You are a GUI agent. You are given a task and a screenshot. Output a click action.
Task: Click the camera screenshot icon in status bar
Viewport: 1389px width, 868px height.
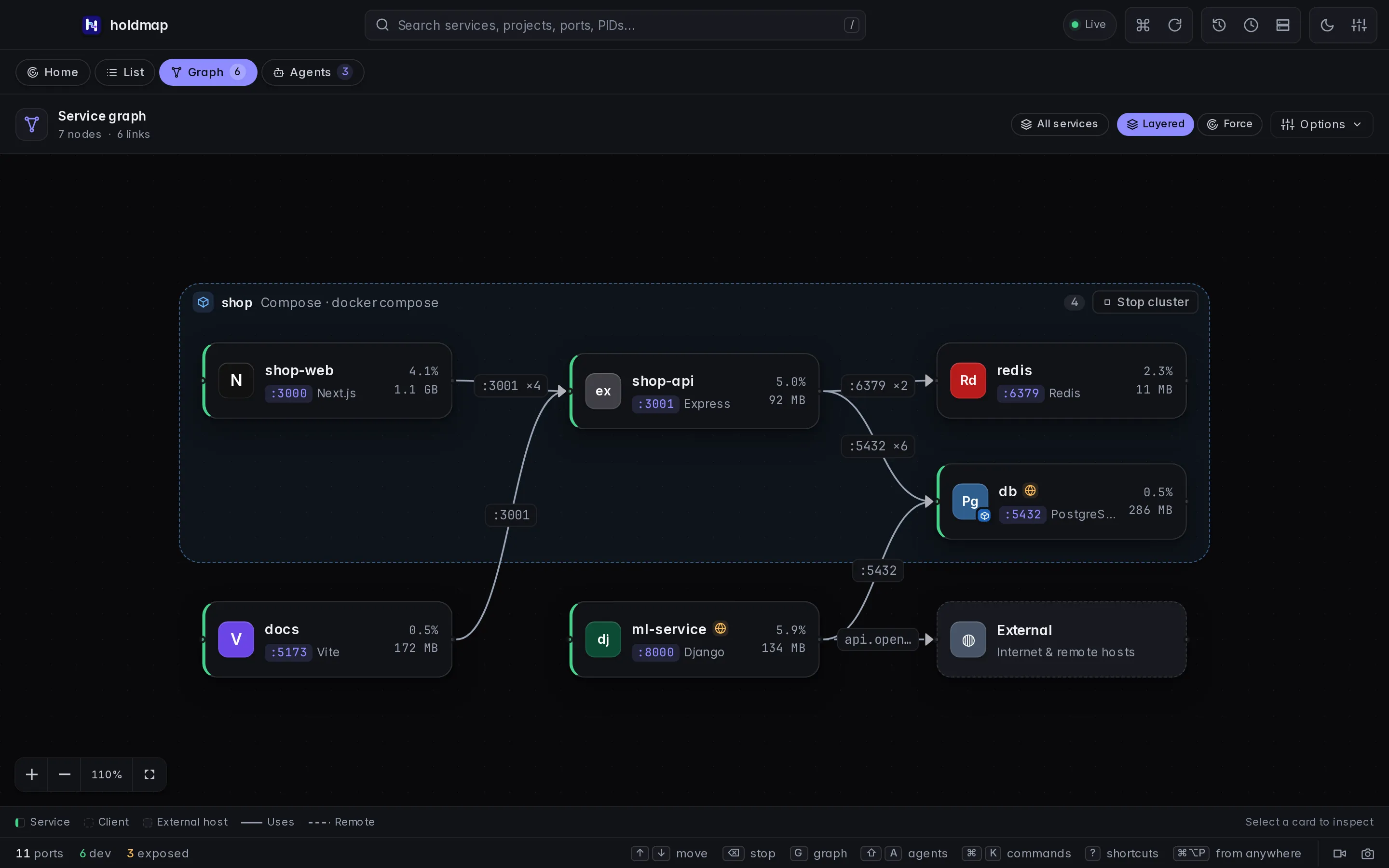coord(1368,854)
